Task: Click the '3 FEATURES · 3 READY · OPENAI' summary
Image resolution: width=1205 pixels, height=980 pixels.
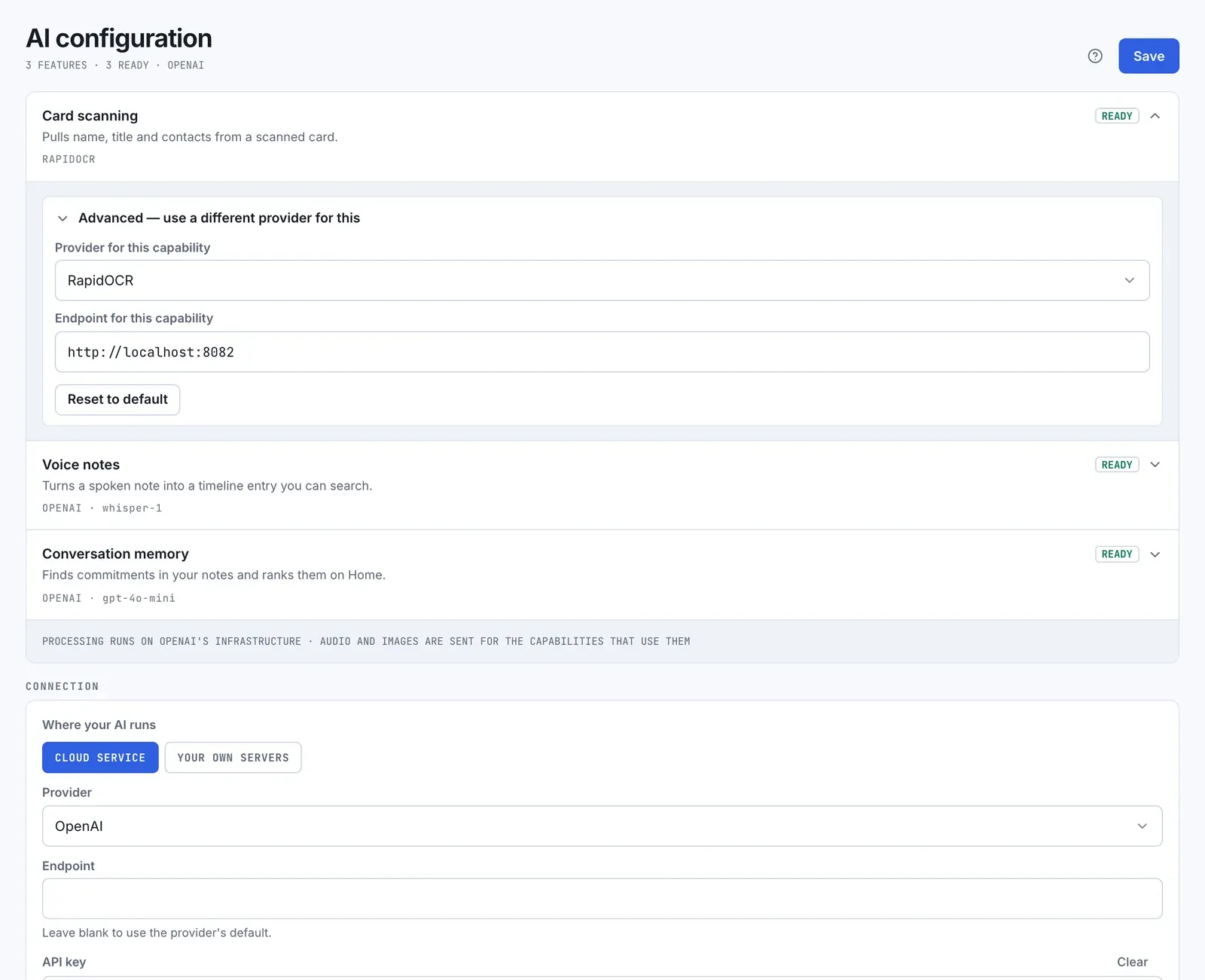Action: 115,66
